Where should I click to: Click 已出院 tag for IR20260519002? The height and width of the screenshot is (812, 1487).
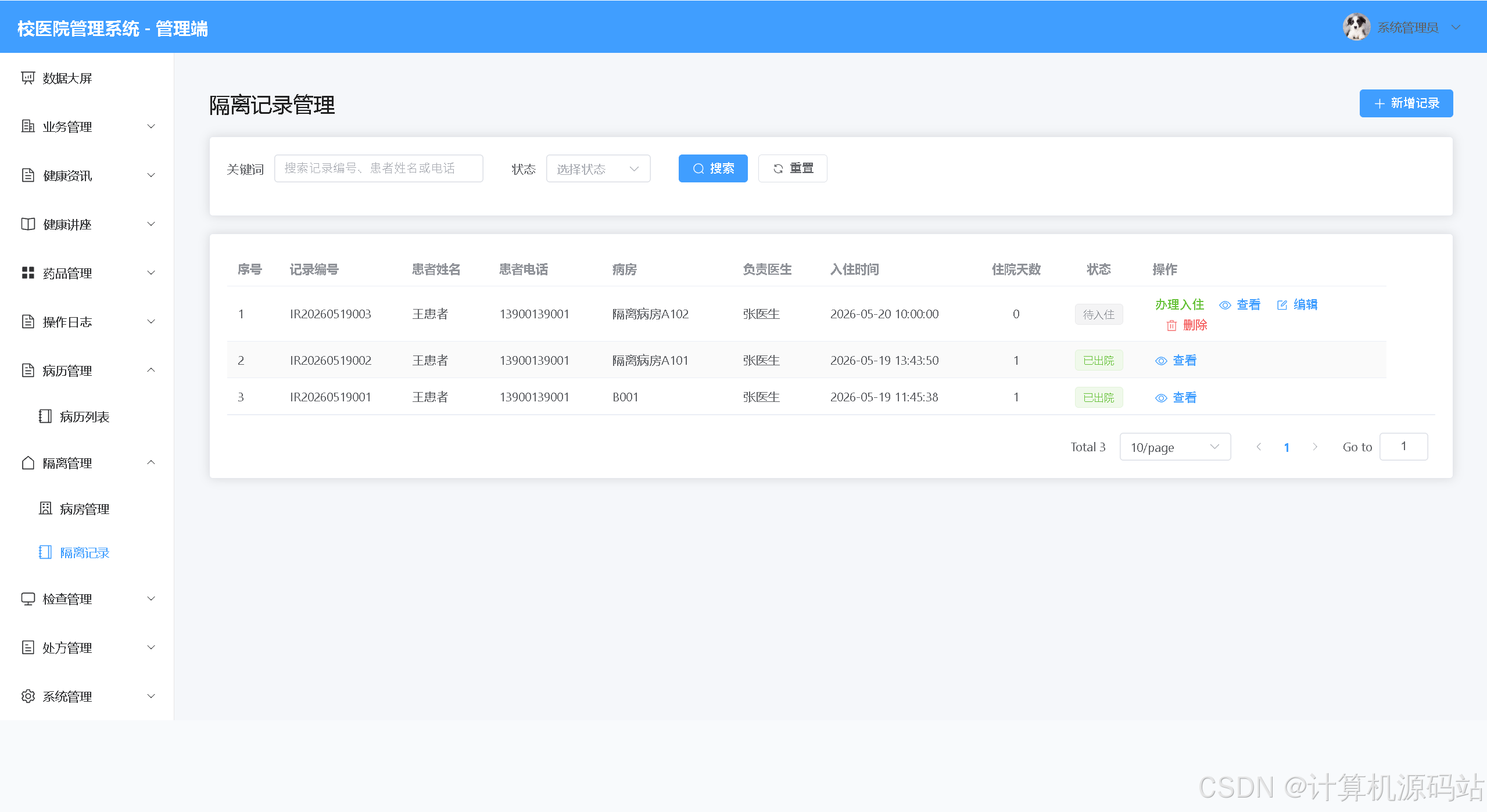(x=1098, y=360)
